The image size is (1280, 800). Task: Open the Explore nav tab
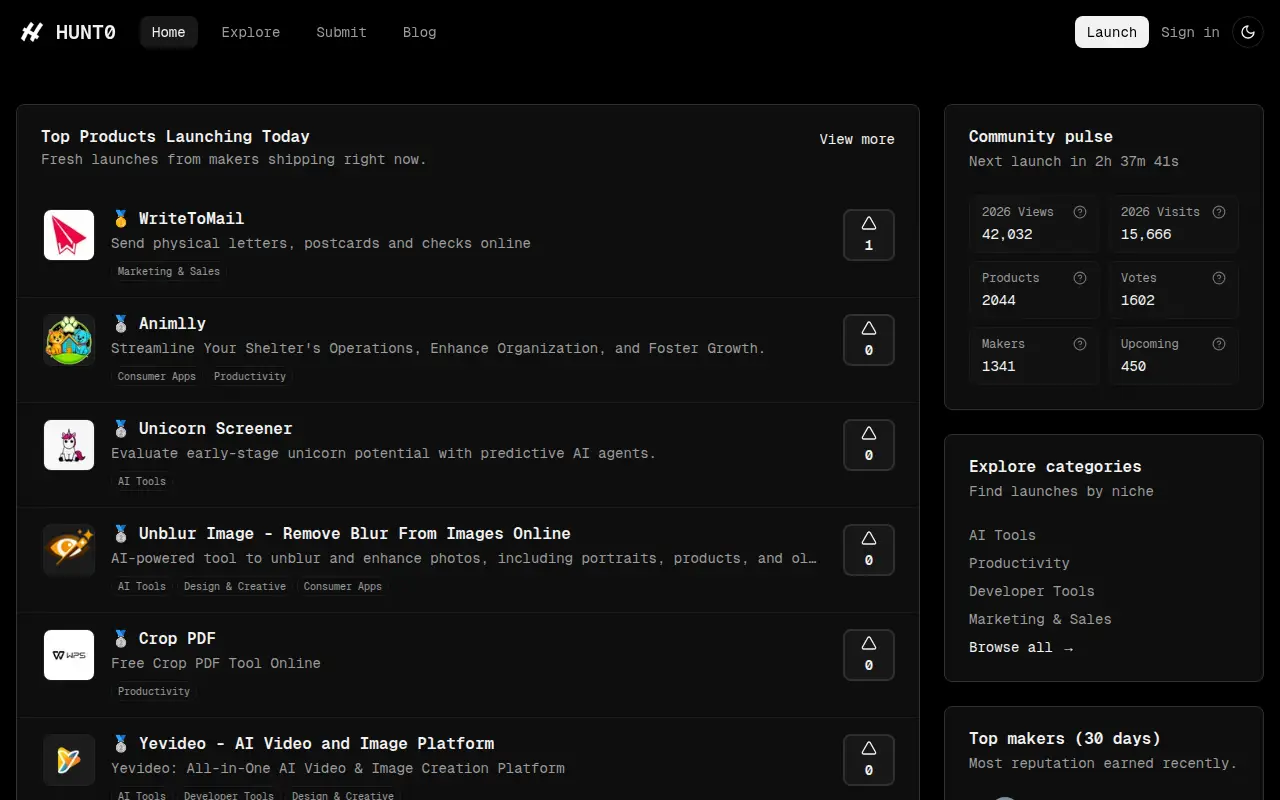point(251,32)
